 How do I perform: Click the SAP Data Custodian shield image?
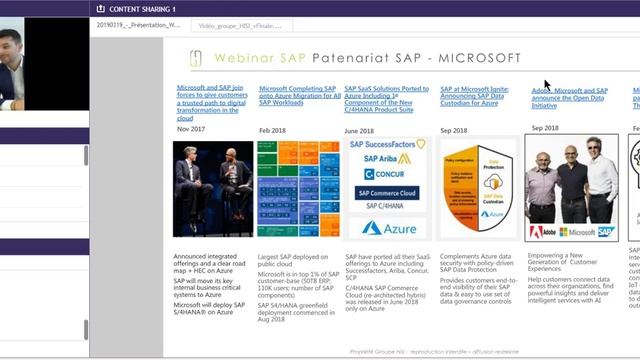(478, 188)
